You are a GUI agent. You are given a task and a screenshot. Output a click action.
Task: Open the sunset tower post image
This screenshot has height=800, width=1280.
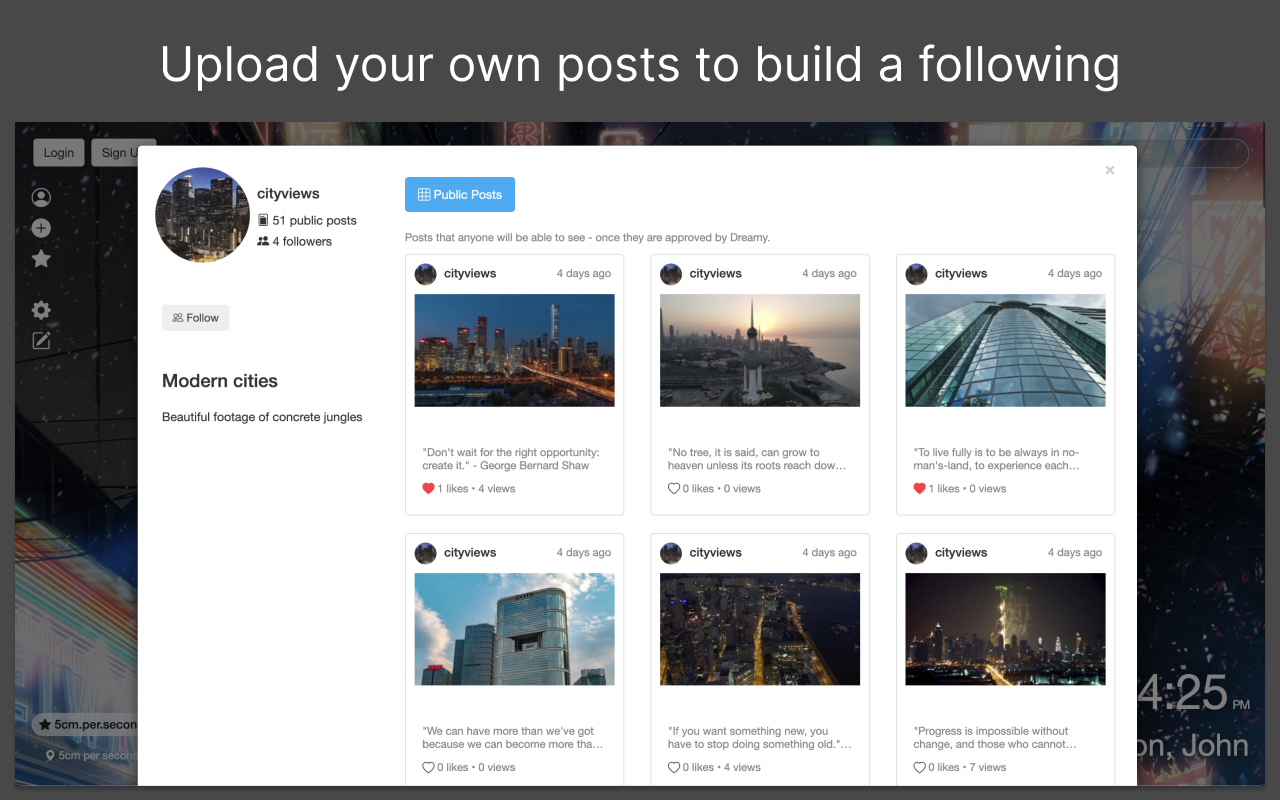click(759, 350)
